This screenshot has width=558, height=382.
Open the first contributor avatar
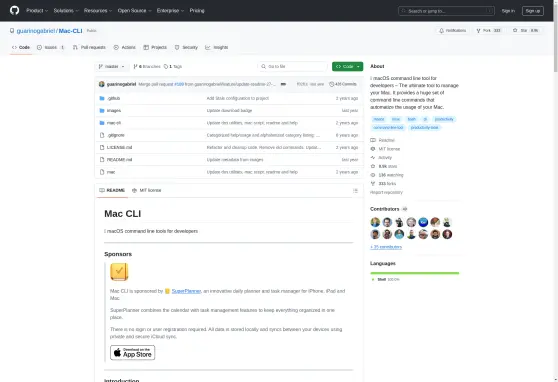(375, 223)
